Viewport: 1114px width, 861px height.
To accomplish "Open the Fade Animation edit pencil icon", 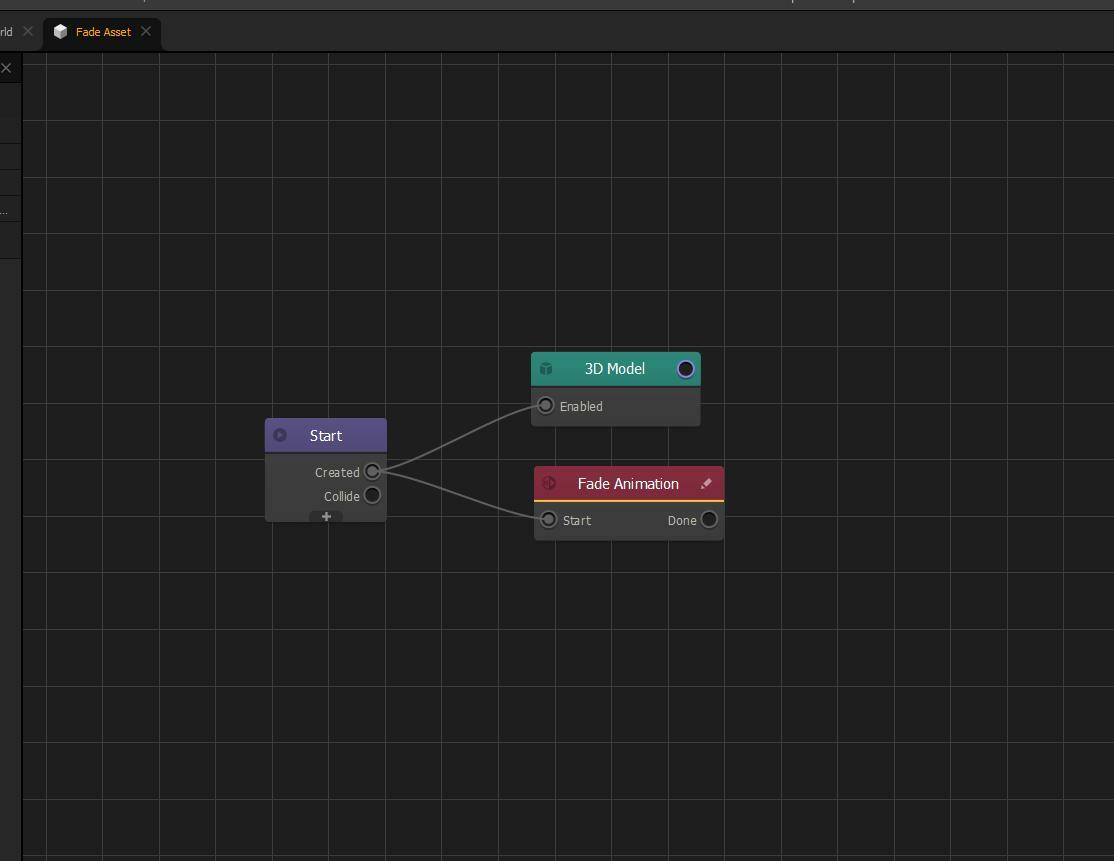I will click(706, 484).
